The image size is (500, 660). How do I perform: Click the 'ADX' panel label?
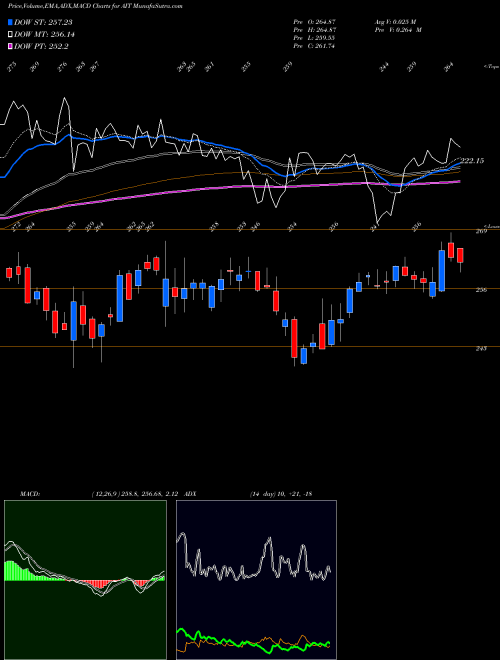coord(190,494)
